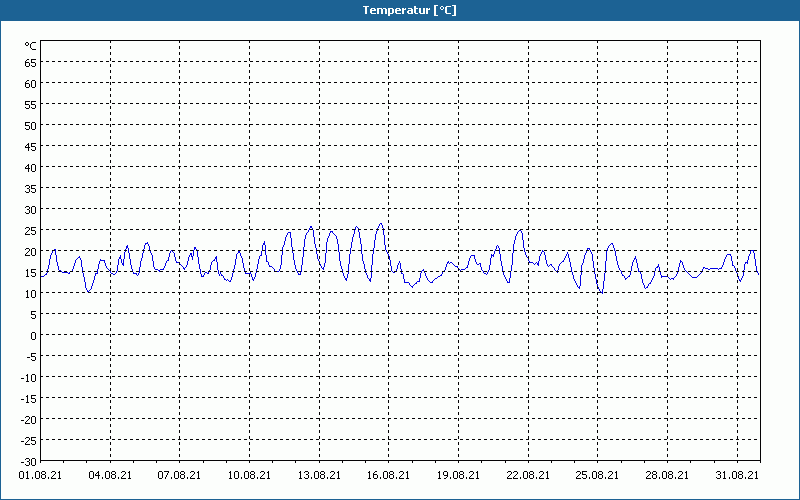Click the °C unit label on the axis

point(31,46)
